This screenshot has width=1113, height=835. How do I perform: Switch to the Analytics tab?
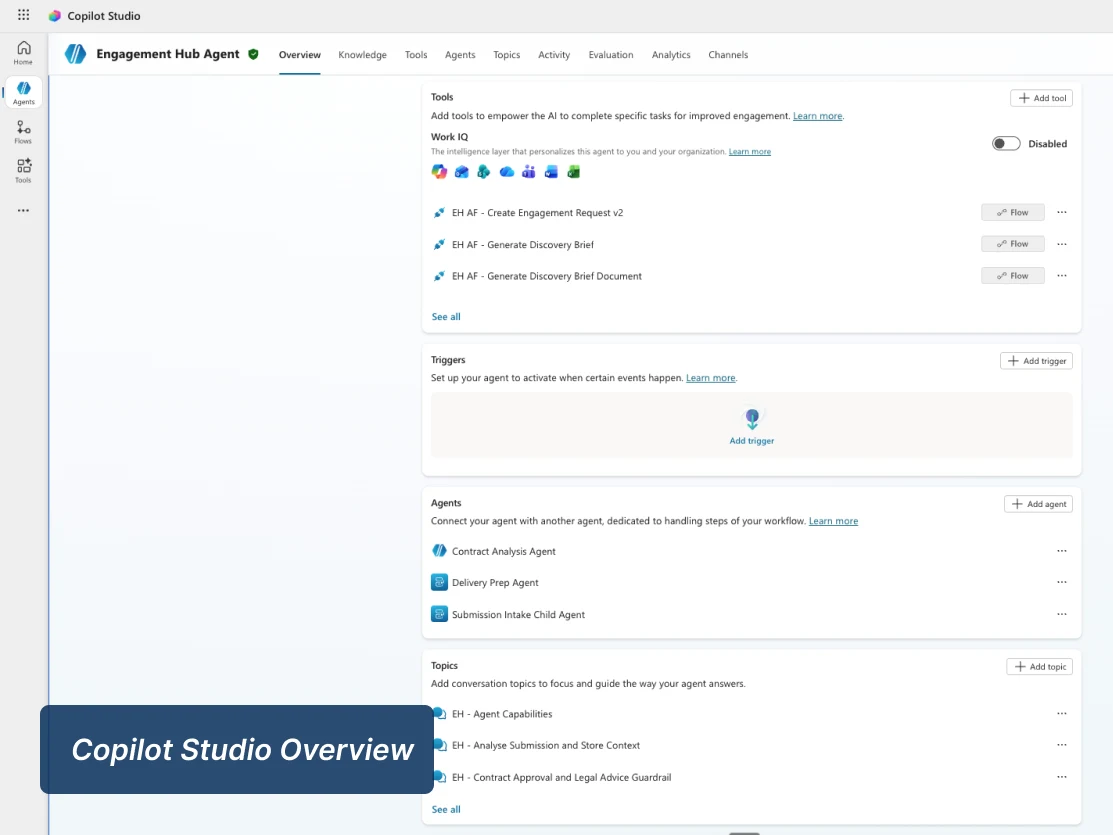pyautogui.click(x=671, y=55)
